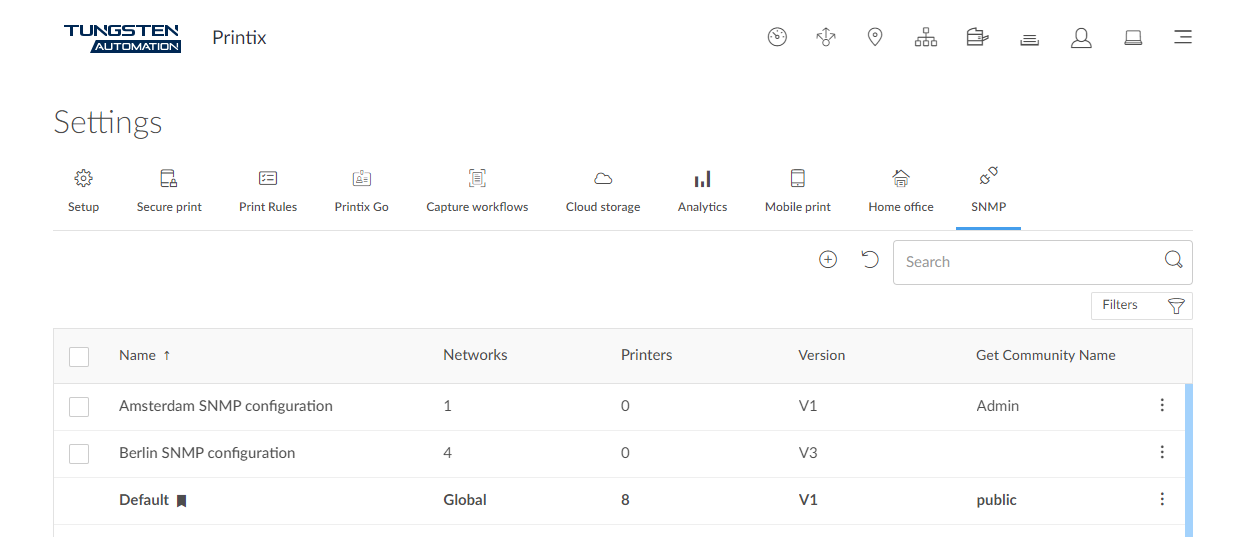1247x537 pixels.
Task: Sort the list by Name column
Action: point(137,355)
